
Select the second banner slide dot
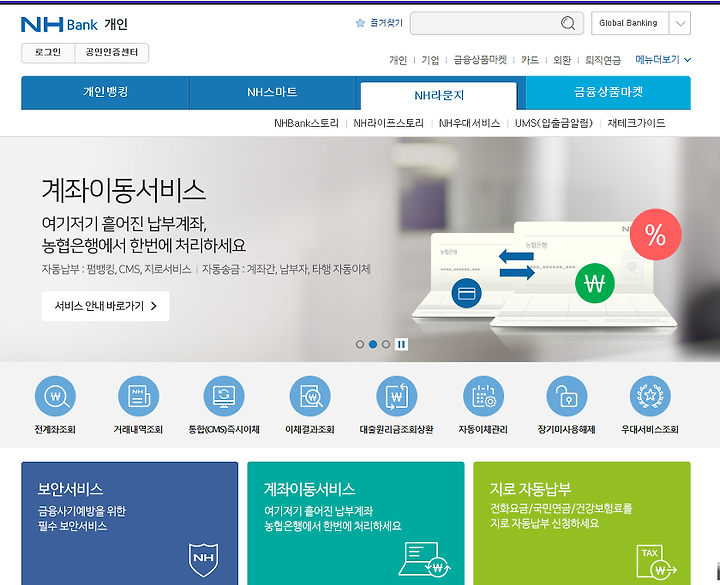point(373,344)
